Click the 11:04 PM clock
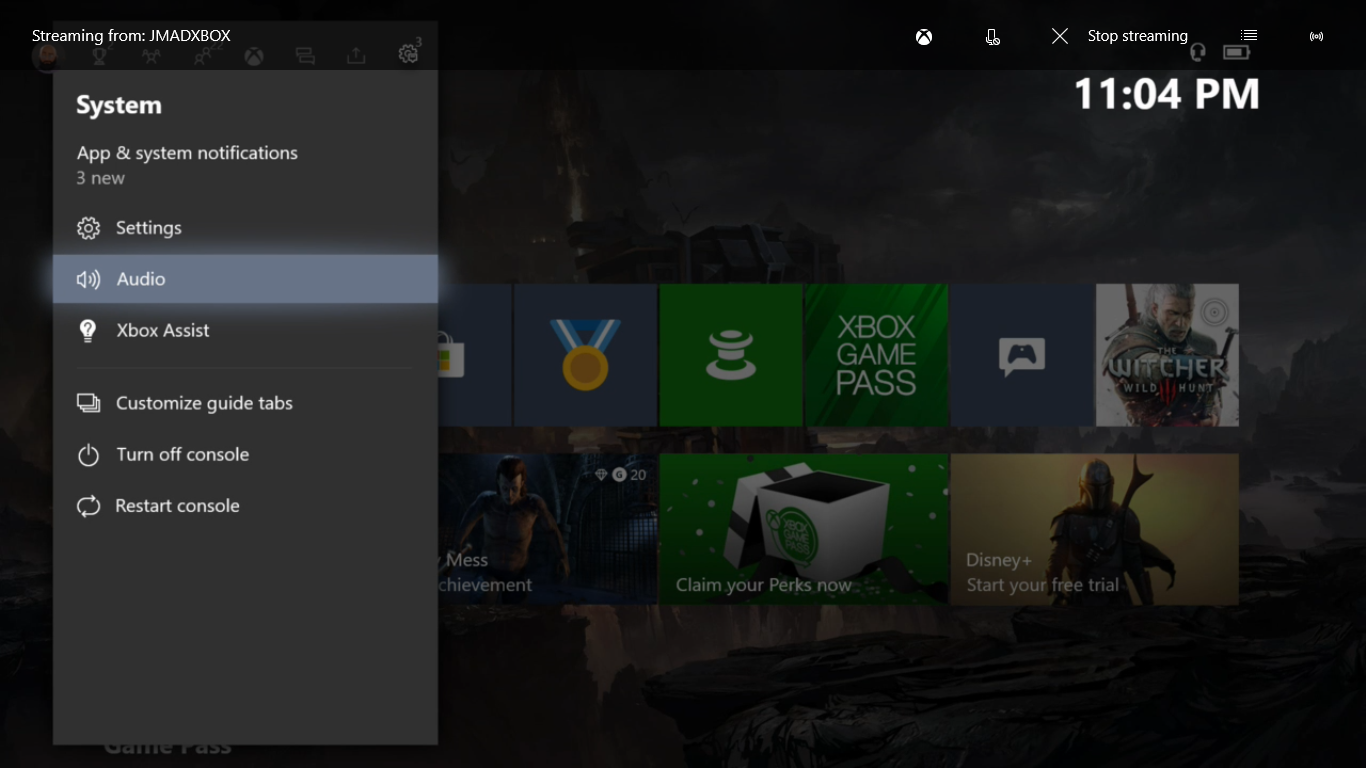This screenshot has height=768, width=1366. click(1166, 95)
